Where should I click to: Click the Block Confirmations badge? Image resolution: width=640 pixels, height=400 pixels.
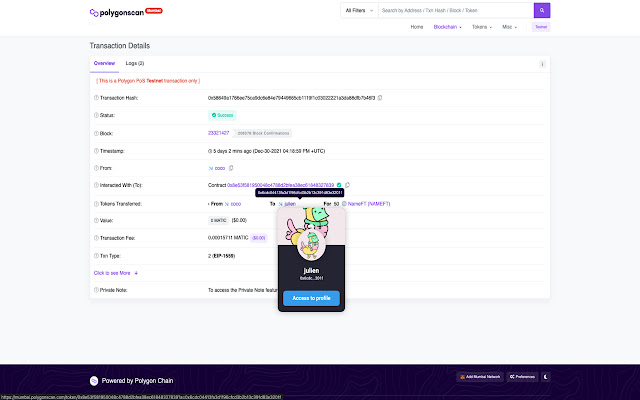click(x=263, y=133)
